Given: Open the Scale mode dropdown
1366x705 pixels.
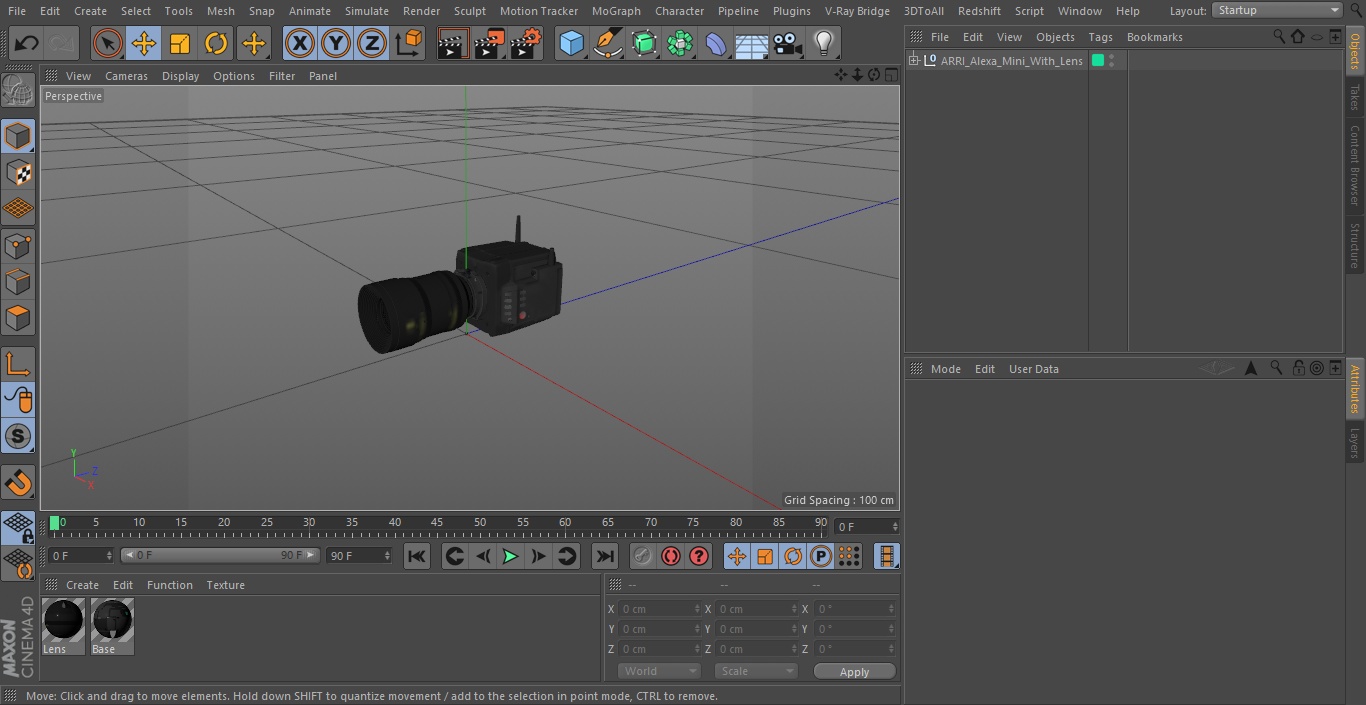Looking at the screenshot, I should pos(756,671).
